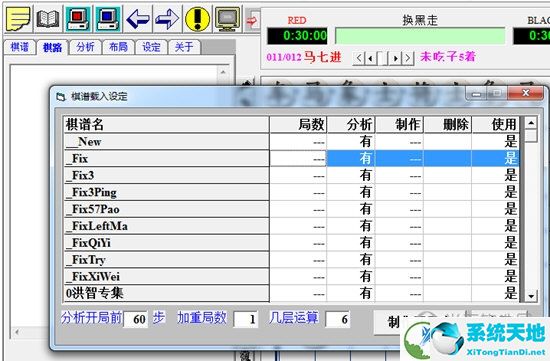Click the 使用 column header

point(496,125)
